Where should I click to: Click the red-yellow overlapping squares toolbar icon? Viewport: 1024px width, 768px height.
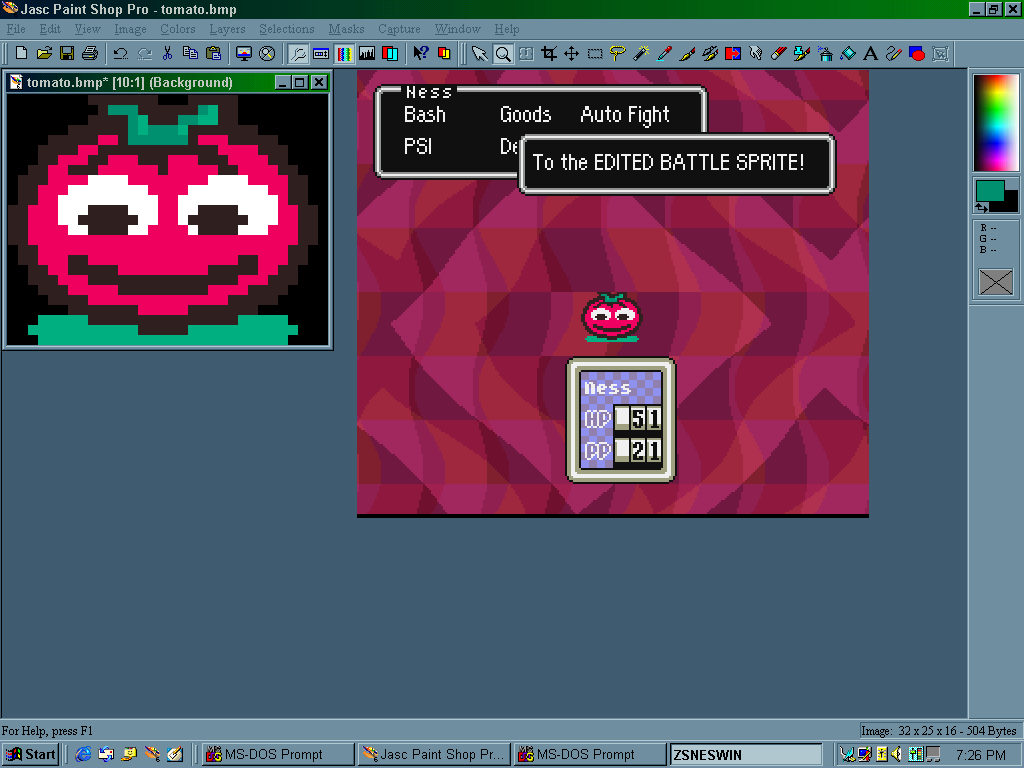point(444,53)
